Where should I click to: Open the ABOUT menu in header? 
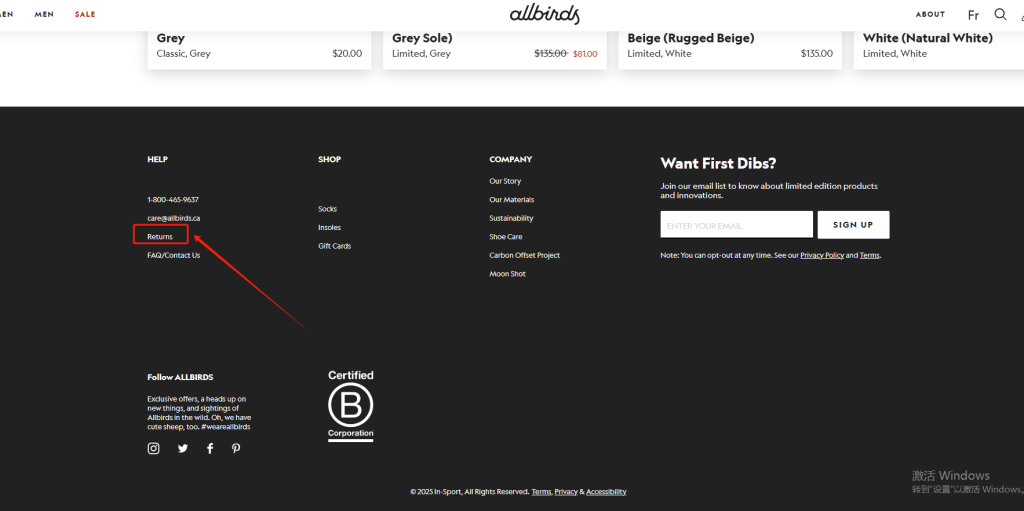pos(930,14)
